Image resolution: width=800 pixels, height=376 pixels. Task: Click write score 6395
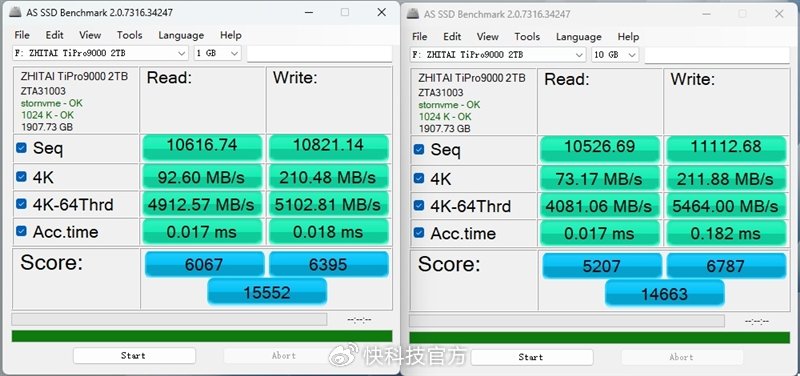pos(329,264)
